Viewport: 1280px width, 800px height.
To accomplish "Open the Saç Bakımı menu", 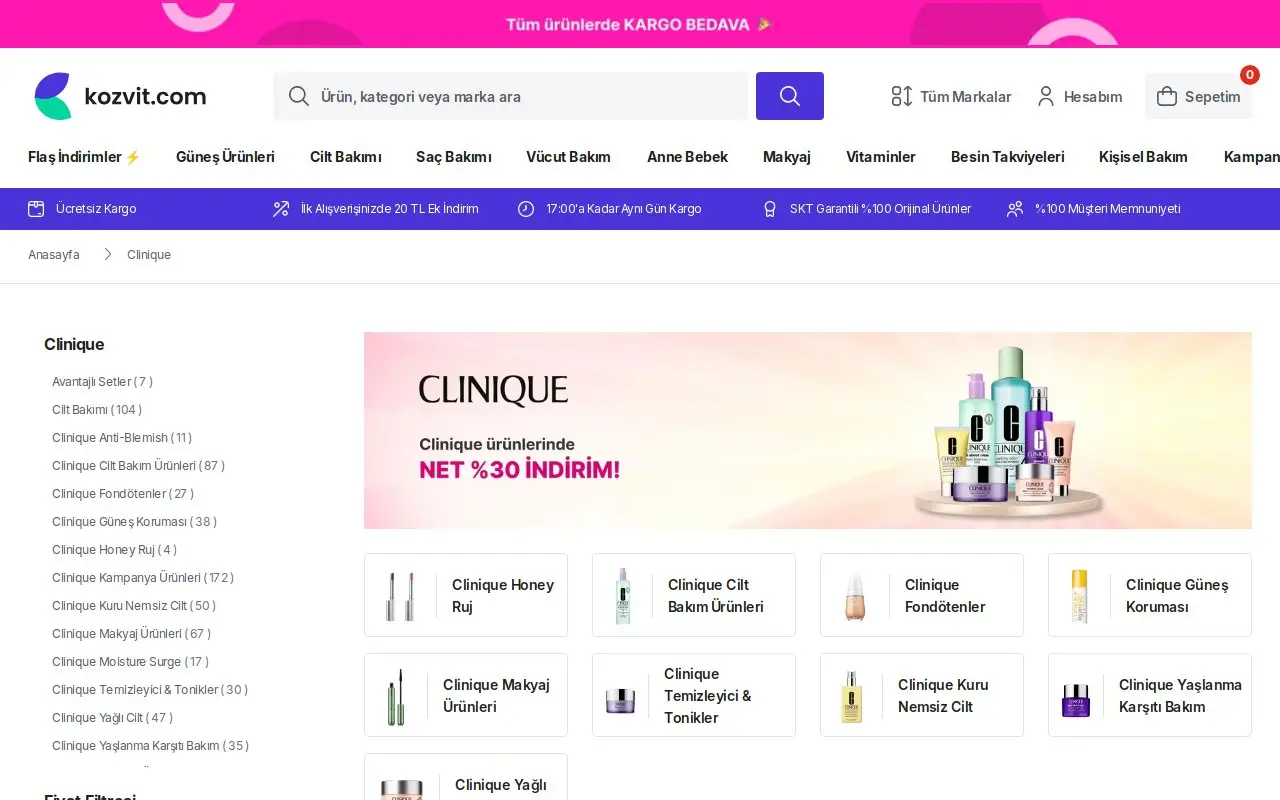I will [454, 157].
